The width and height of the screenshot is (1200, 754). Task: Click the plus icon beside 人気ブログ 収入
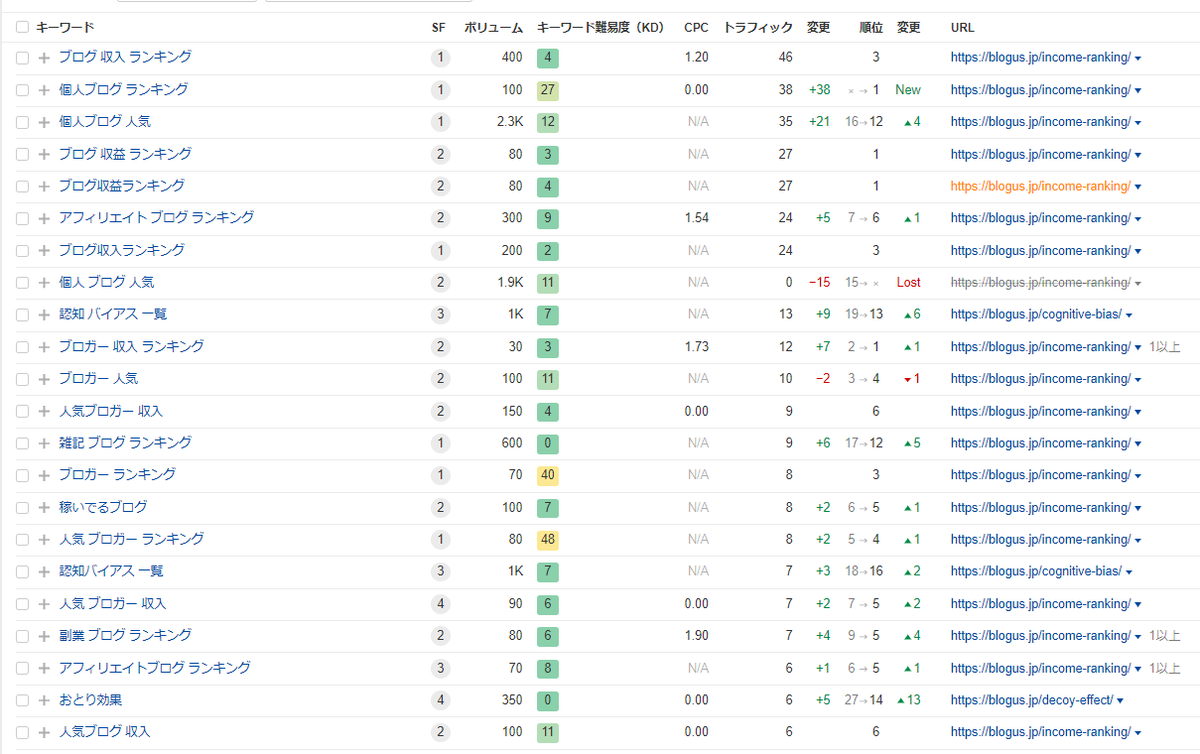coord(44,733)
